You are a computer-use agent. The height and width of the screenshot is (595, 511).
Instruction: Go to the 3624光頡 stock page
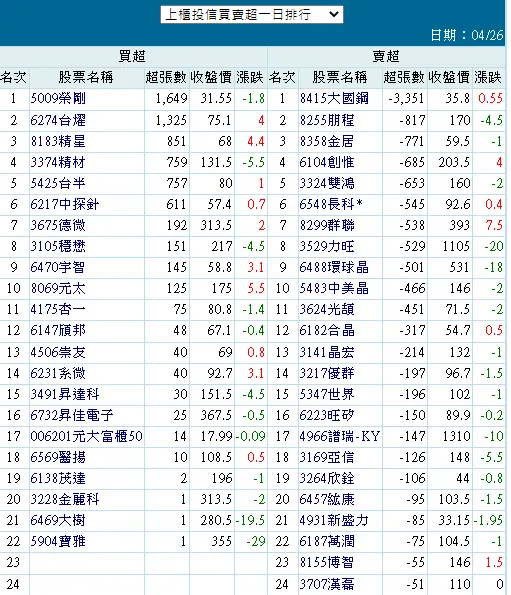click(327, 309)
